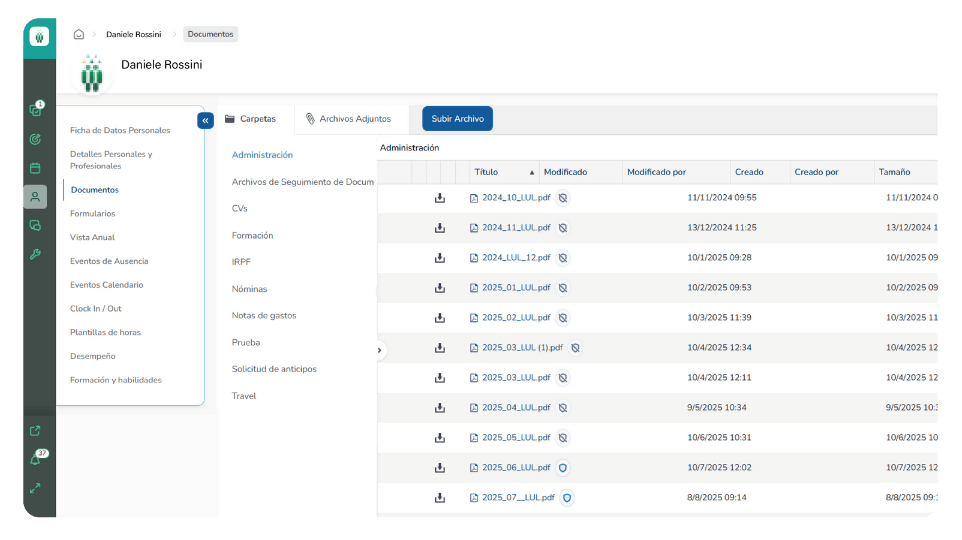The width and height of the screenshot is (962, 540).
Task: Download the 2024_10_LUL.pdf file
Action: 440,198
